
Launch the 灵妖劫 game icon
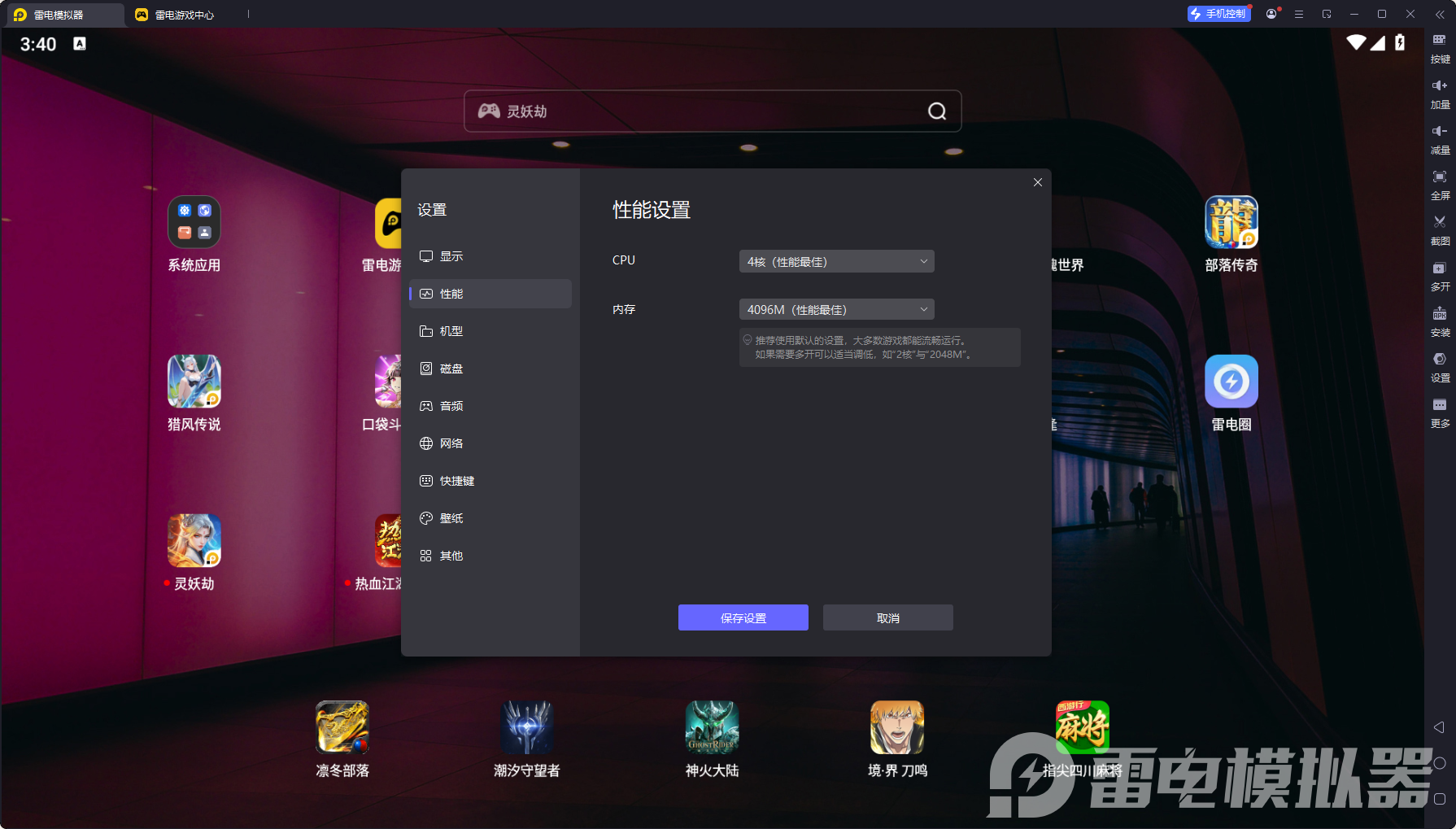pyautogui.click(x=194, y=541)
